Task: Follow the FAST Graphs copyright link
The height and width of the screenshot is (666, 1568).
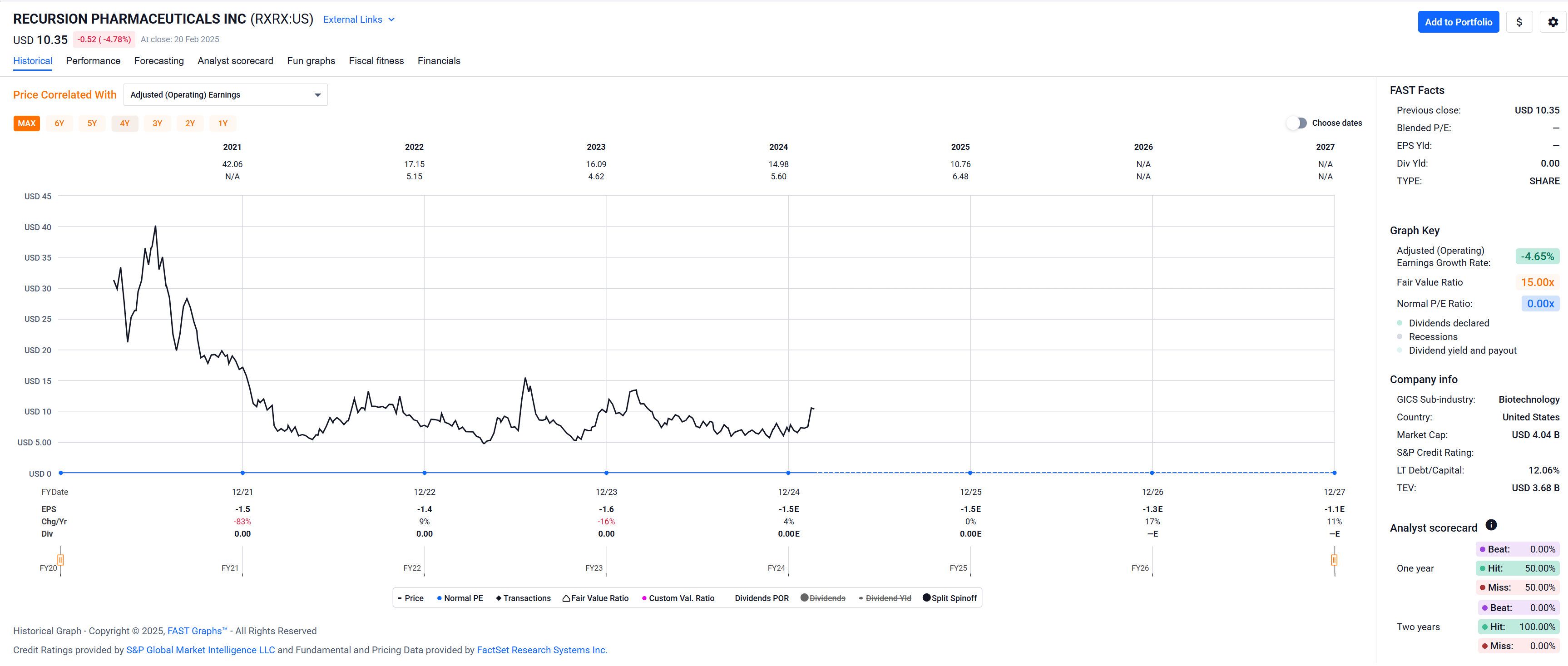Action: click(197, 631)
